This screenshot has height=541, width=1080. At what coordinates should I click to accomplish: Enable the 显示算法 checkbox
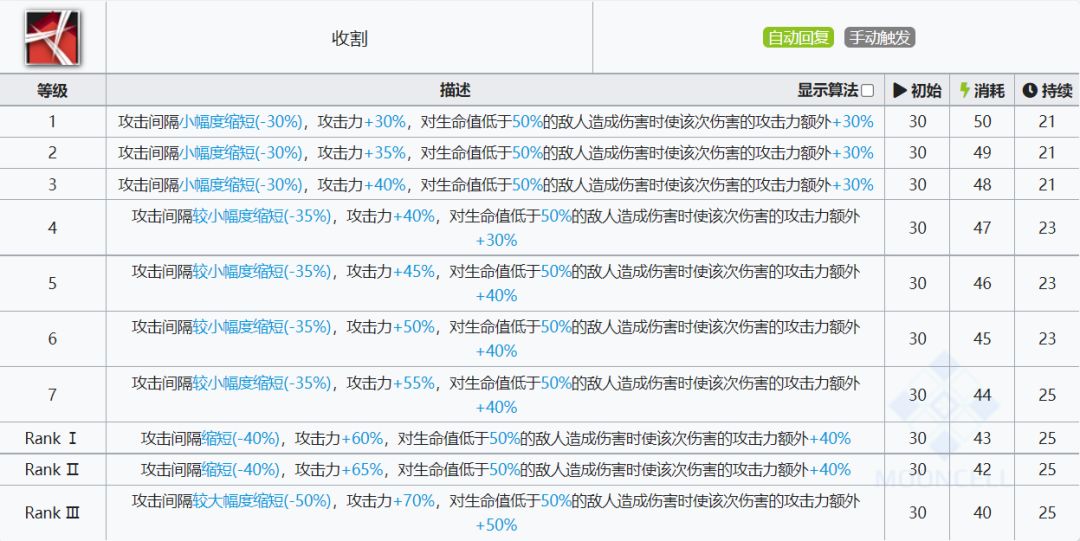coord(867,91)
